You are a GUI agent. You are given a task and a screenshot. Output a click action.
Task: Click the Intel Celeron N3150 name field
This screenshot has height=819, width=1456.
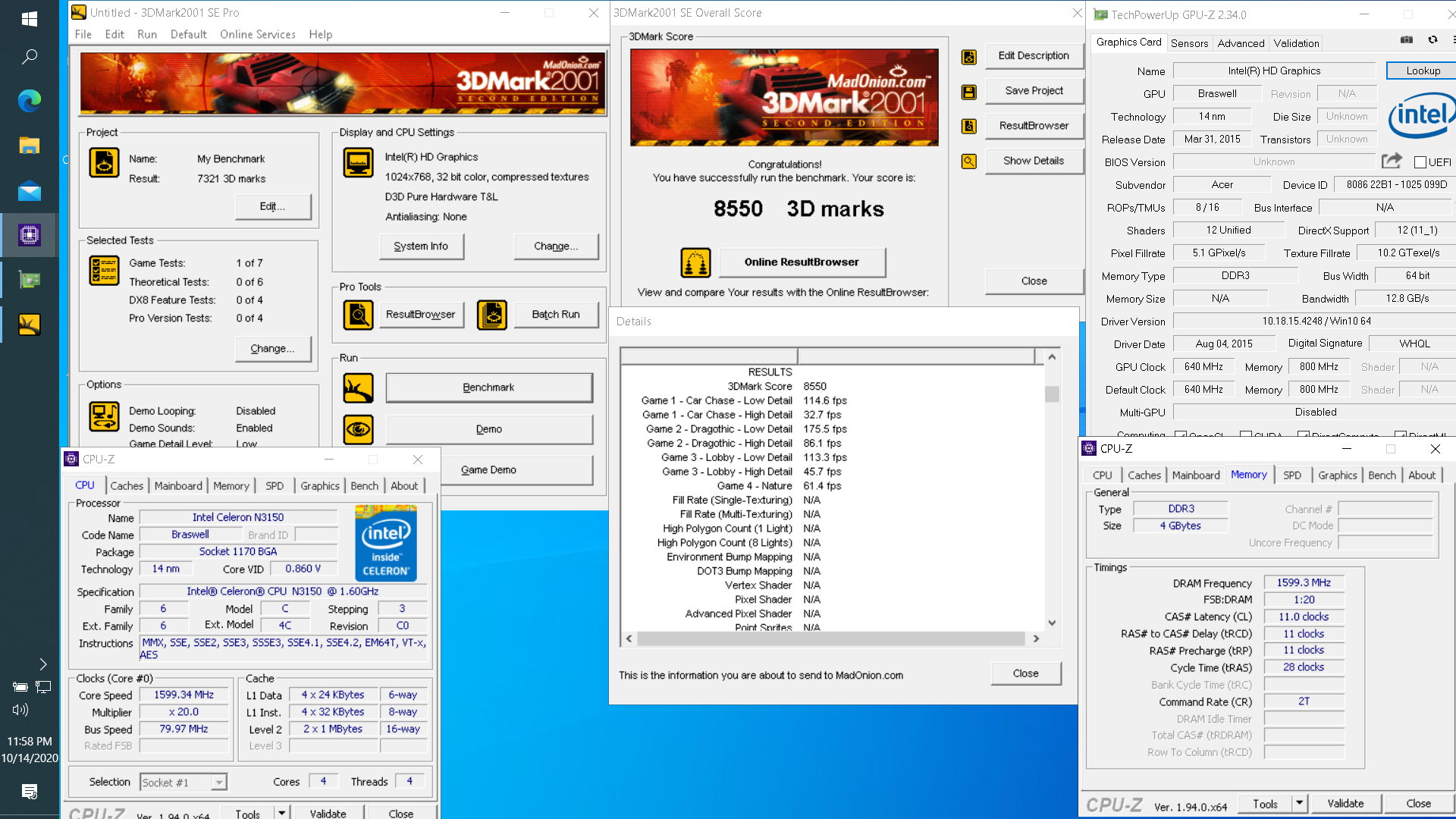(x=238, y=517)
